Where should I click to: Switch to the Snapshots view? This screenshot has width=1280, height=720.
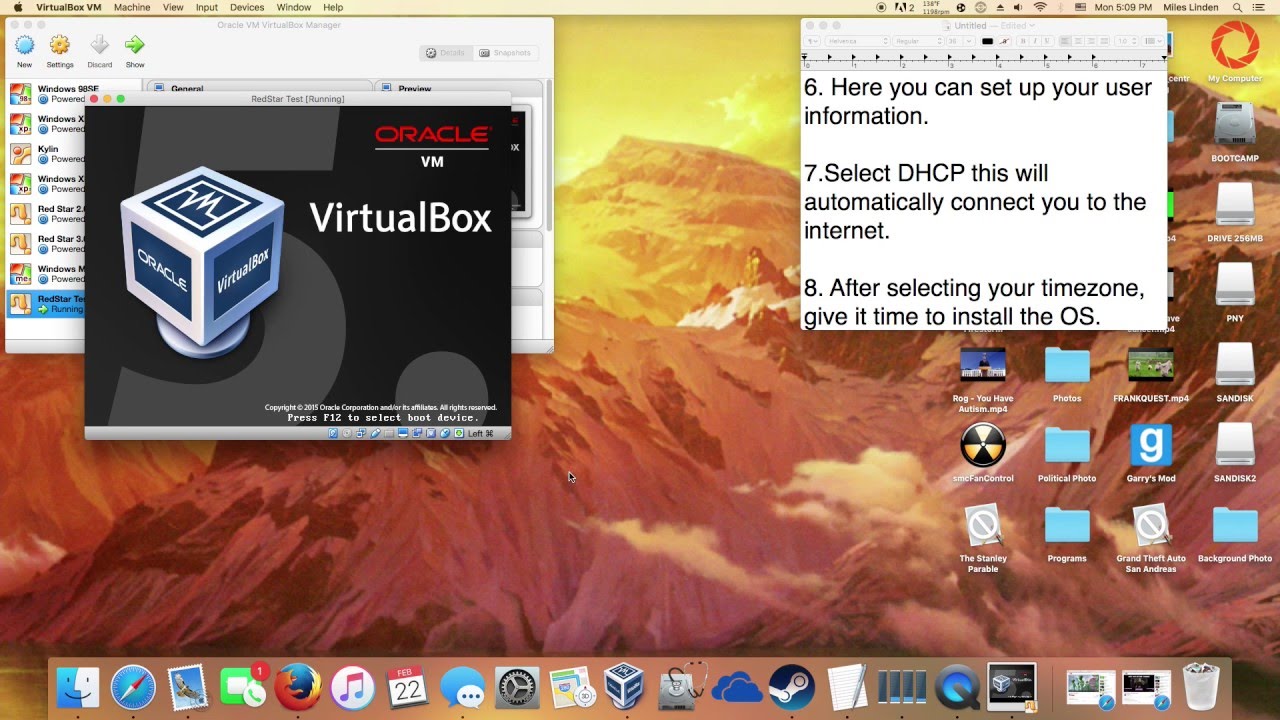pos(505,53)
